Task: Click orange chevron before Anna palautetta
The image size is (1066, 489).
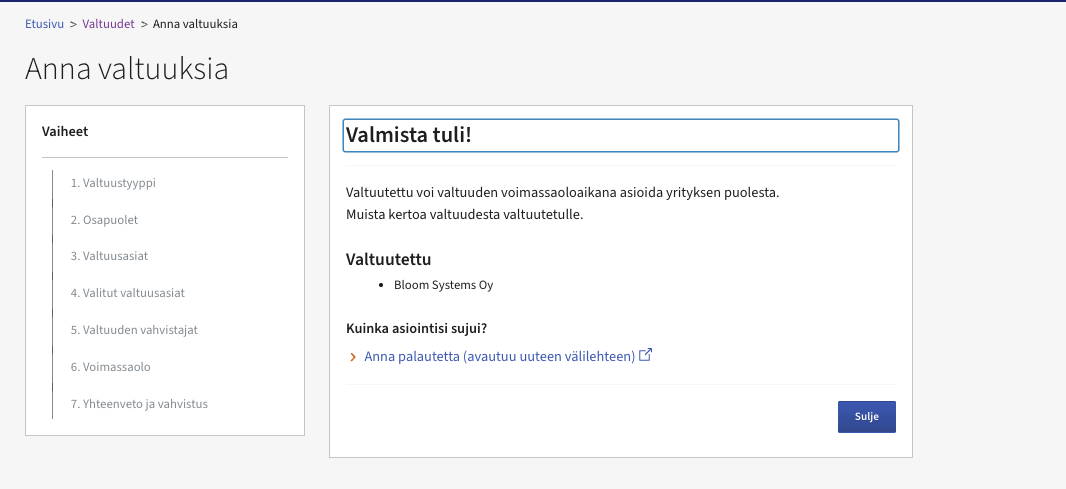Action: [352, 356]
